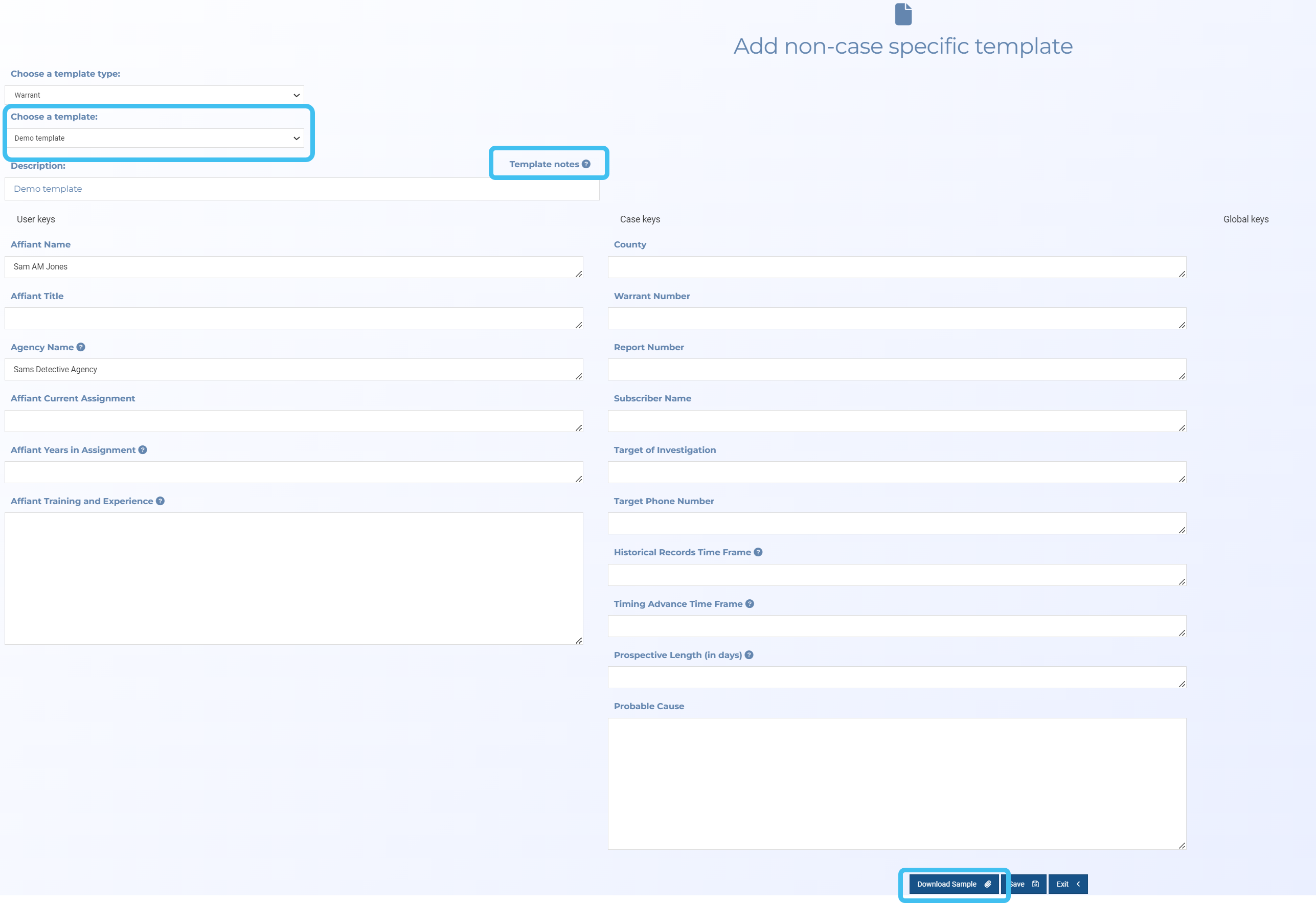1316x903 pixels.
Task: Focus the Affiant Name text box
Action: tap(293, 267)
